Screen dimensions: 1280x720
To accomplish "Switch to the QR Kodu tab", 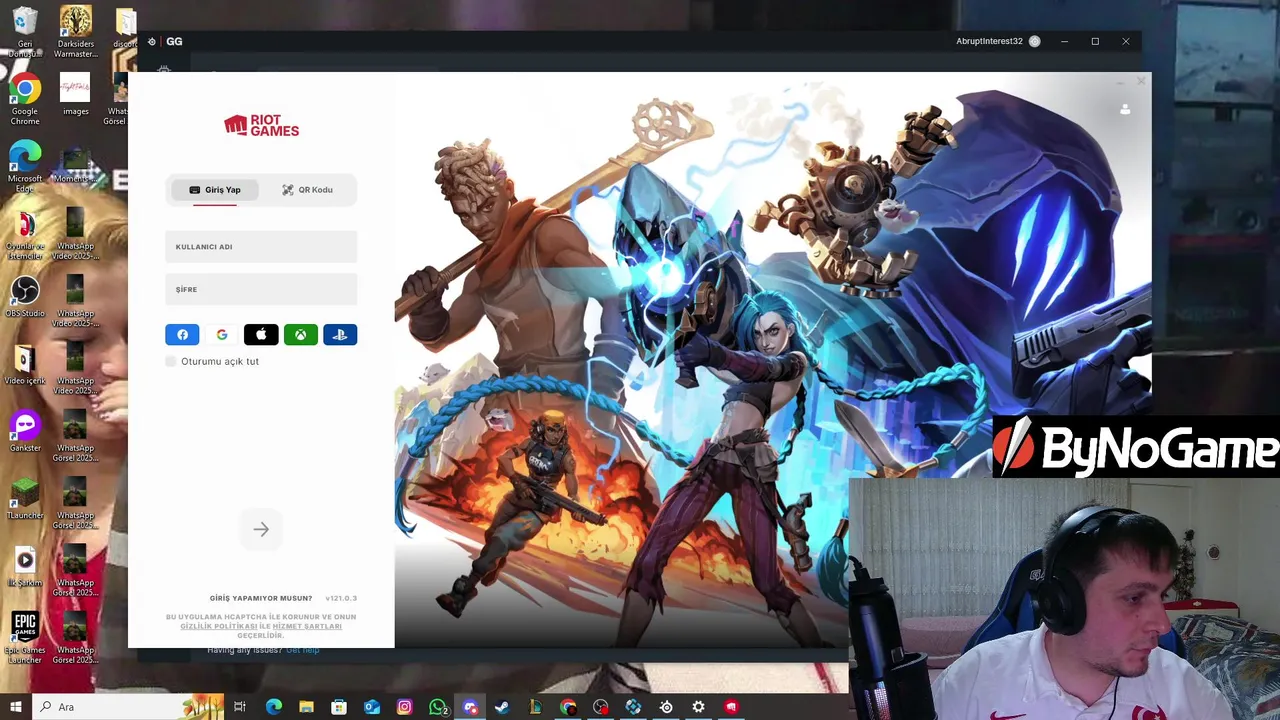I will [307, 190].
